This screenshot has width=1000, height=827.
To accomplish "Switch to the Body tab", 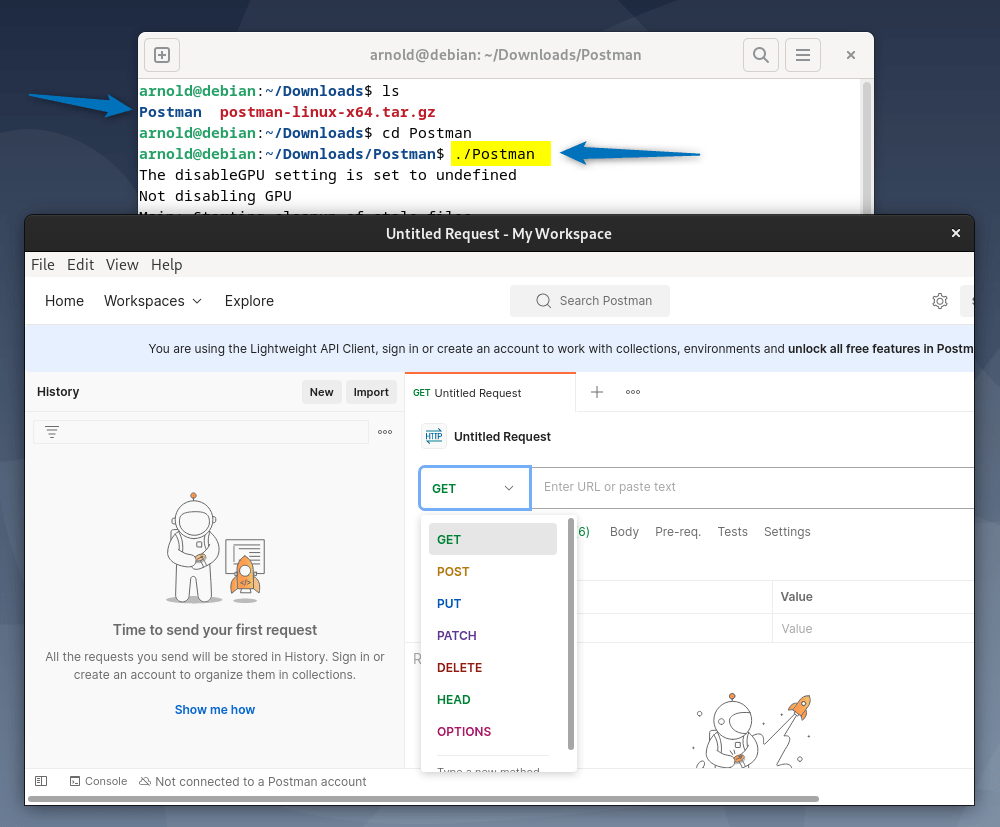I will [x=624, y=531].
